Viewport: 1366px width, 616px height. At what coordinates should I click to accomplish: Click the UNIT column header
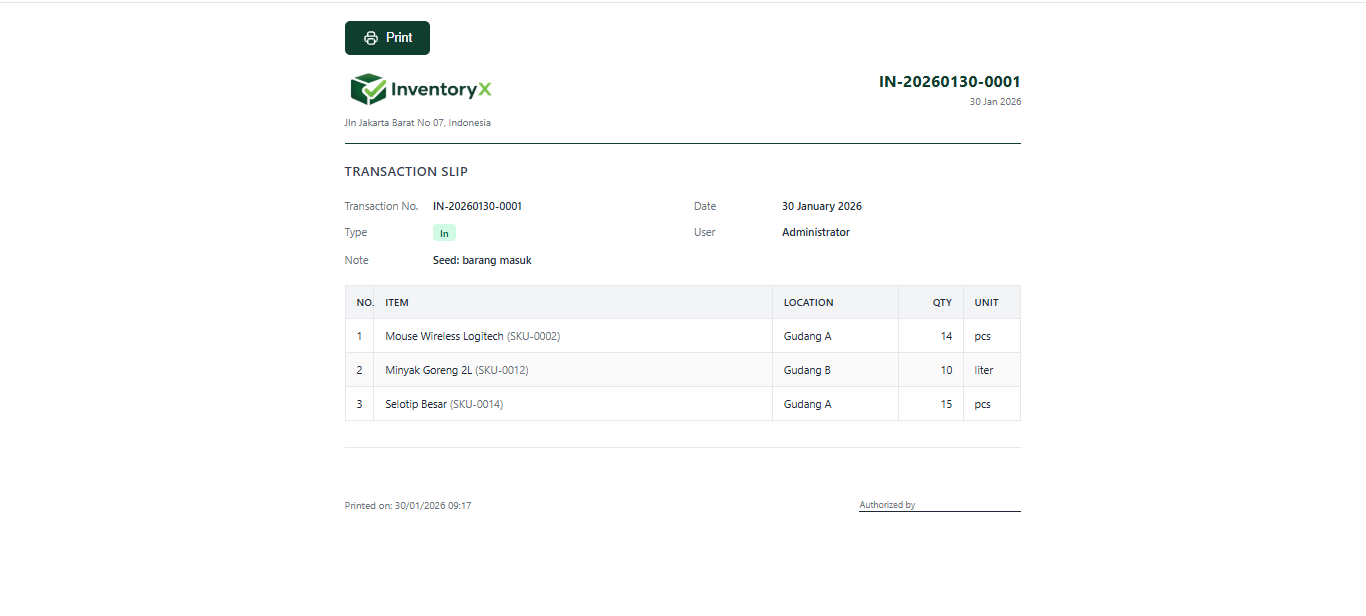[x=986, y=302]
